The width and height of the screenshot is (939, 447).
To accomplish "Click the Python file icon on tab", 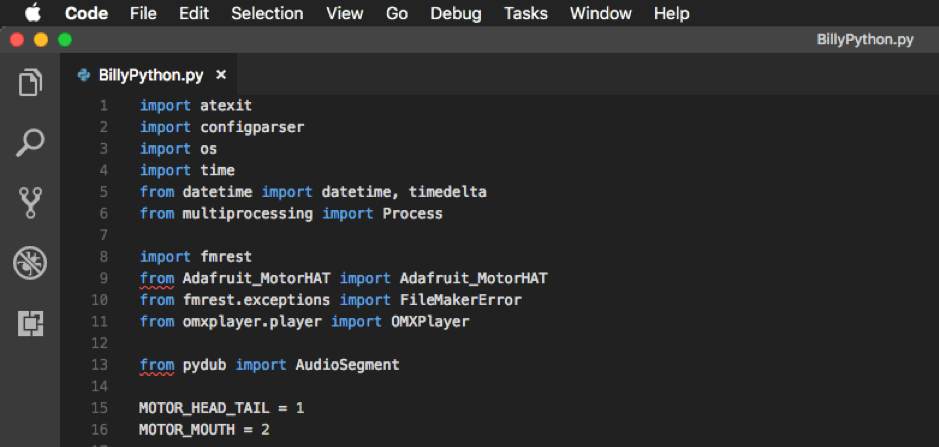I will click(x=84, y=75).
